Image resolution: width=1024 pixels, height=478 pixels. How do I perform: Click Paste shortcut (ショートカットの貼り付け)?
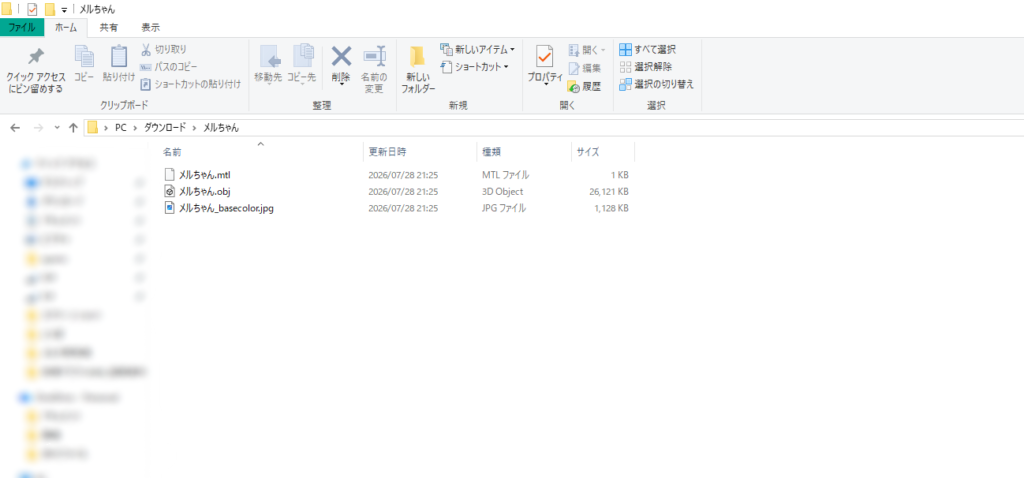190,84
